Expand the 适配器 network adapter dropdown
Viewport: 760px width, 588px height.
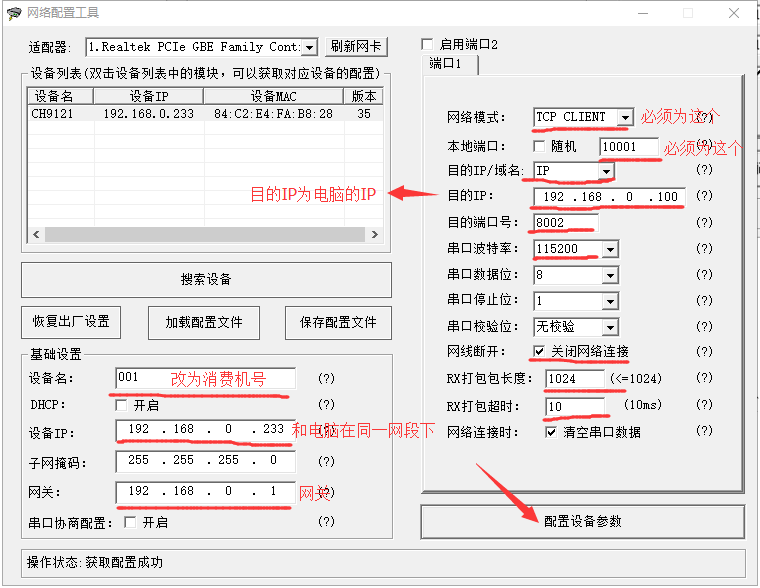[x=309, y=47]
